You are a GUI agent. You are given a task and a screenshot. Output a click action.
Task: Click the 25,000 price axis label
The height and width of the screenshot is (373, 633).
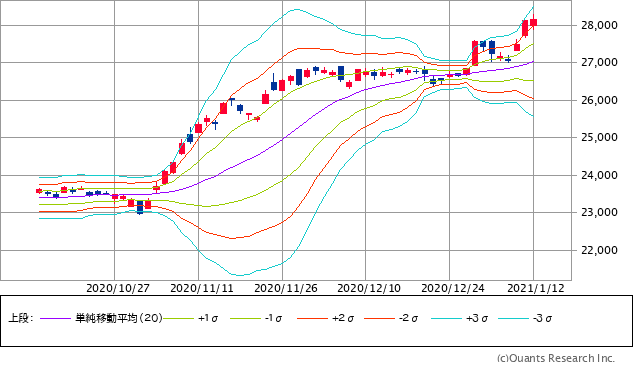point(599,138)
